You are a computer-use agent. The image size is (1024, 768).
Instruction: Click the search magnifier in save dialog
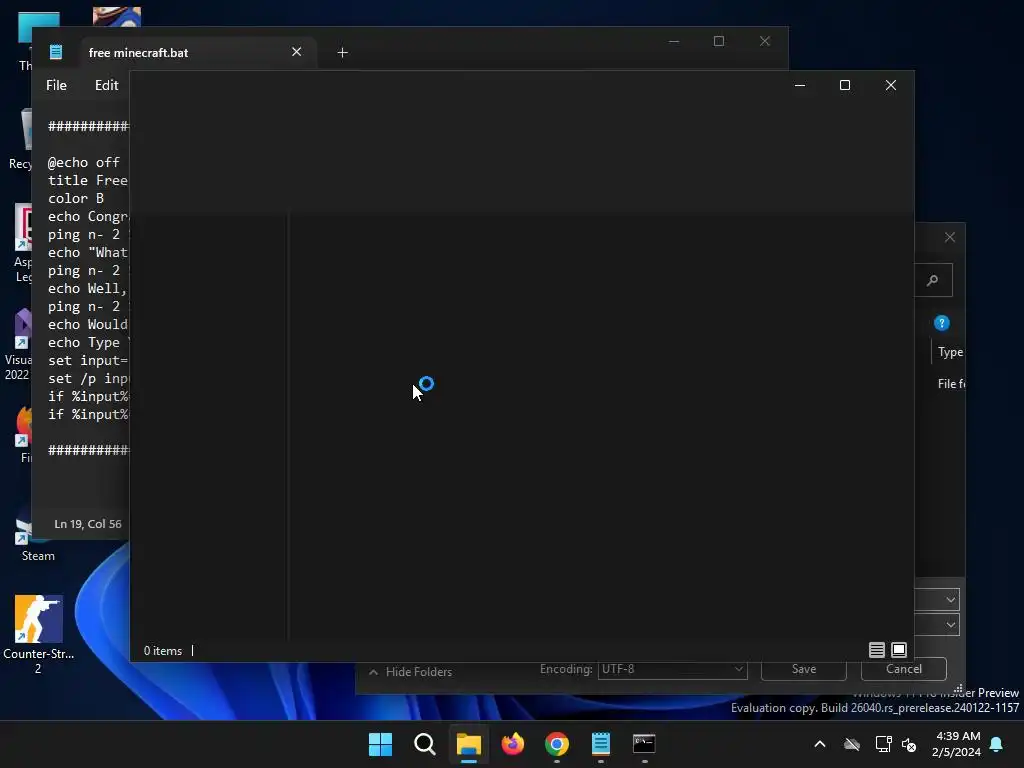pyautogui.click(x=933, y=280)
